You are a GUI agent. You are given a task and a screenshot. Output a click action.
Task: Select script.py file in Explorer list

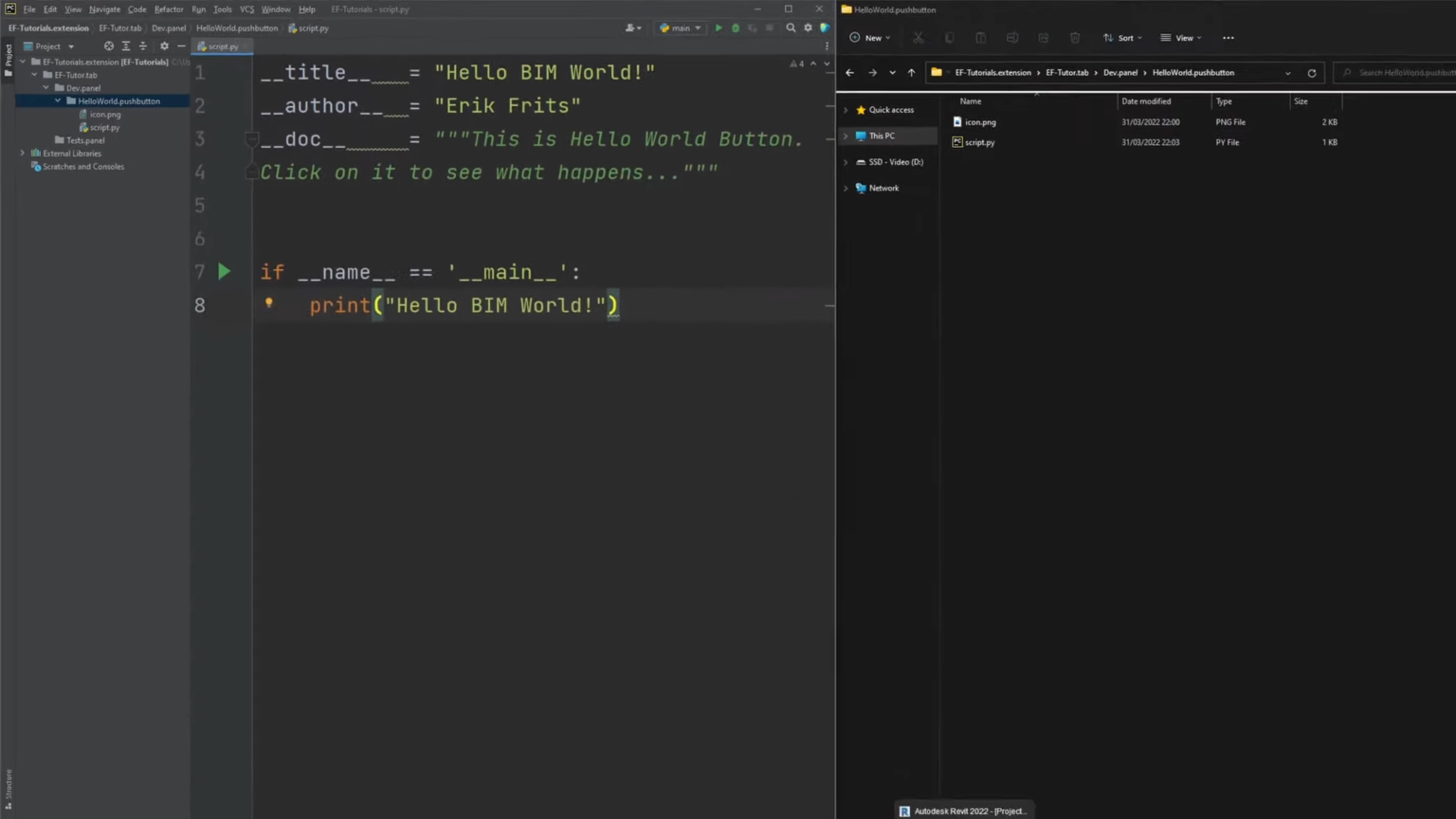coord(979,142)
